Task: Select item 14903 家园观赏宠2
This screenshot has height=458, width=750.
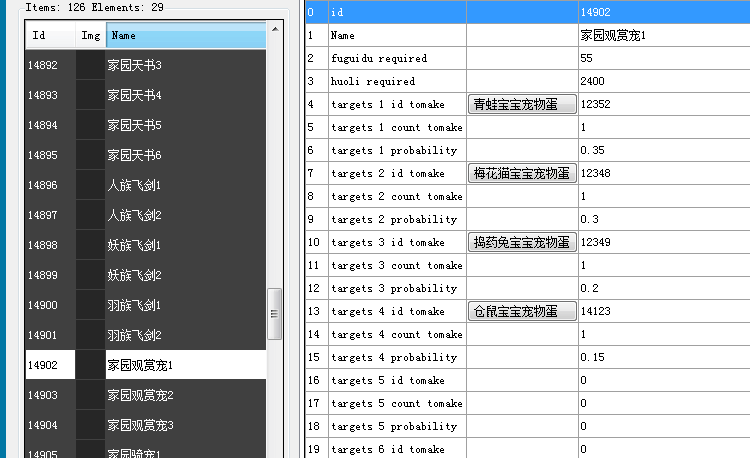Action: tap(146, 395)
